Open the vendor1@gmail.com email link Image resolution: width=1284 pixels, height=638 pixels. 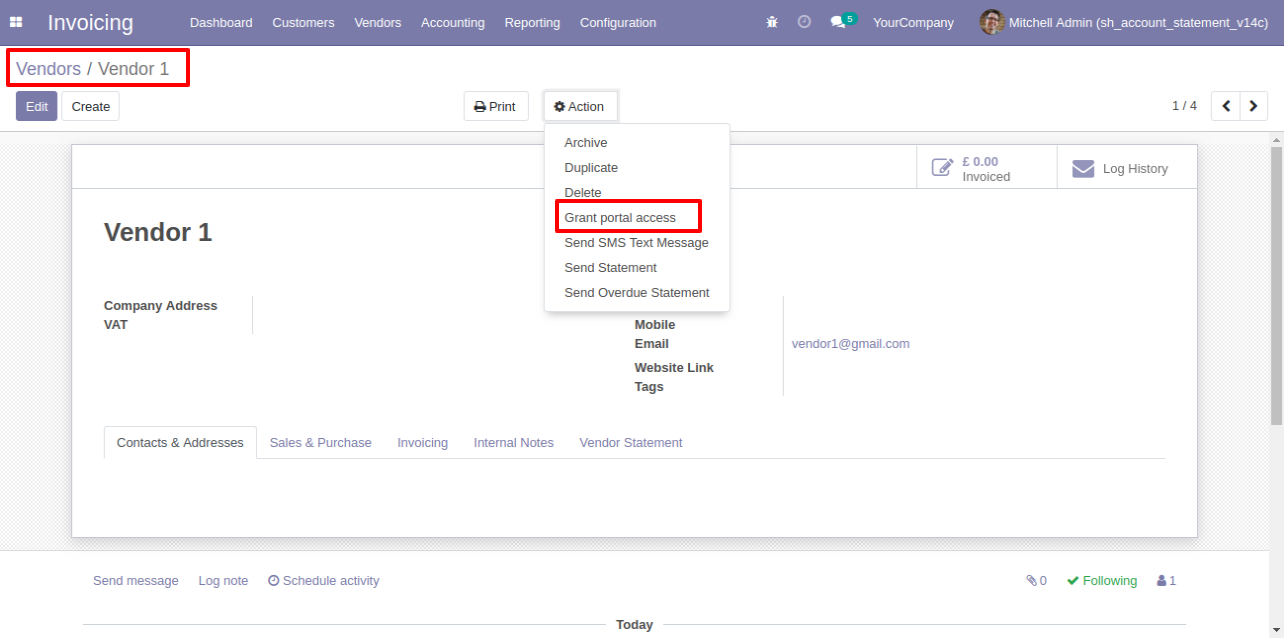(850, 344)
